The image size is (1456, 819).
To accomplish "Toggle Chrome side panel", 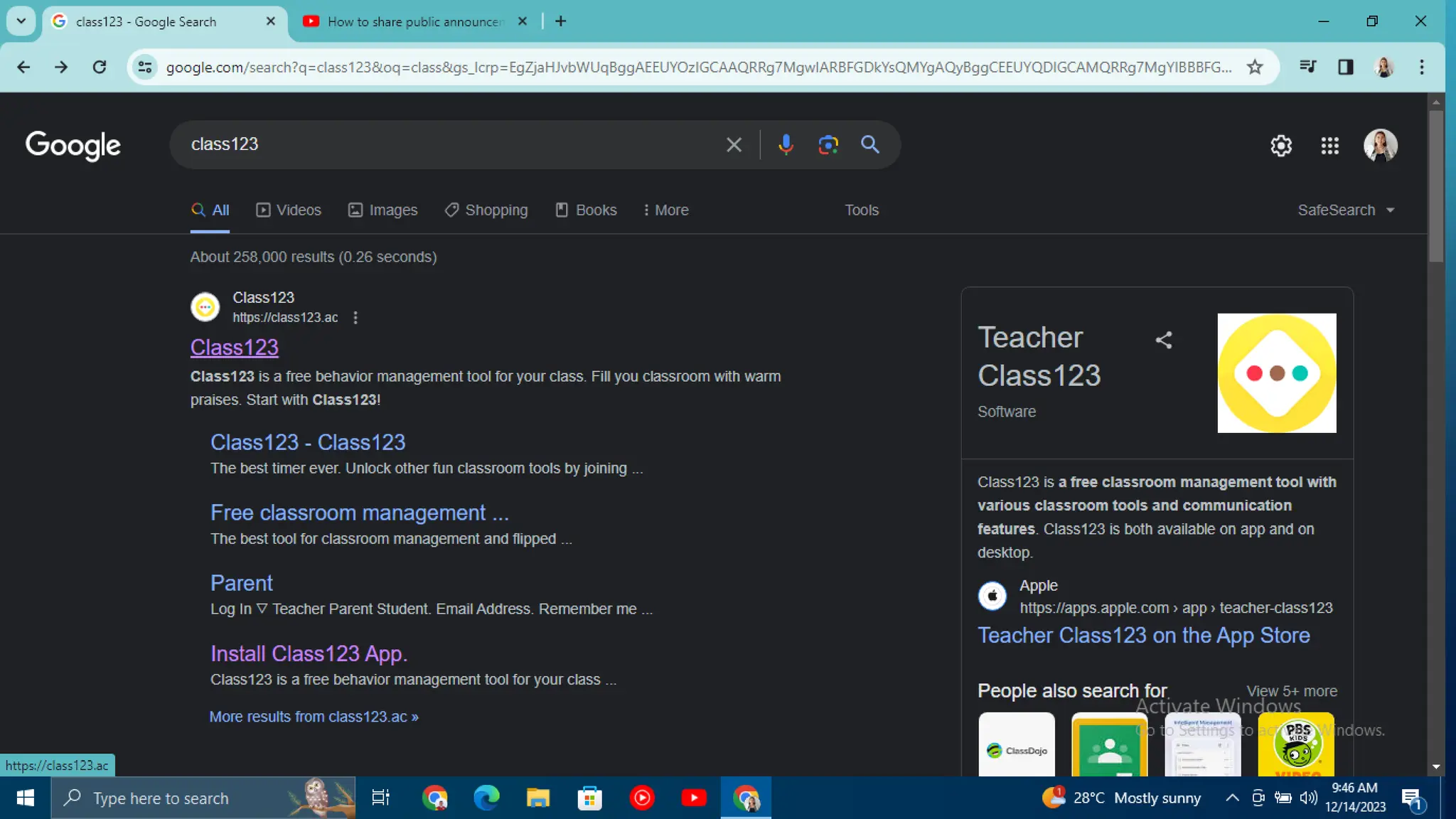I will tap(1345, 67).
